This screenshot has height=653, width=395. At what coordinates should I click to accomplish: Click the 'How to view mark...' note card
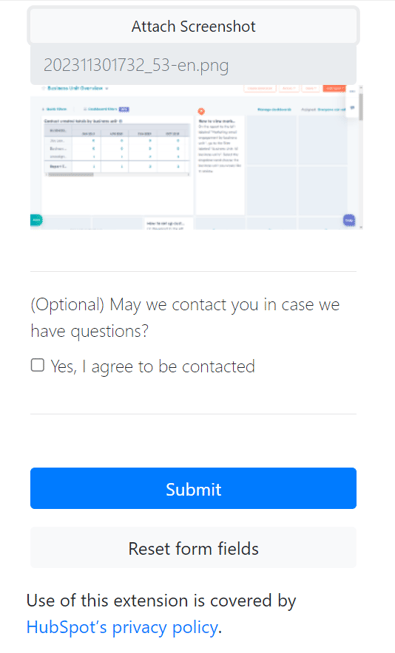220,165
